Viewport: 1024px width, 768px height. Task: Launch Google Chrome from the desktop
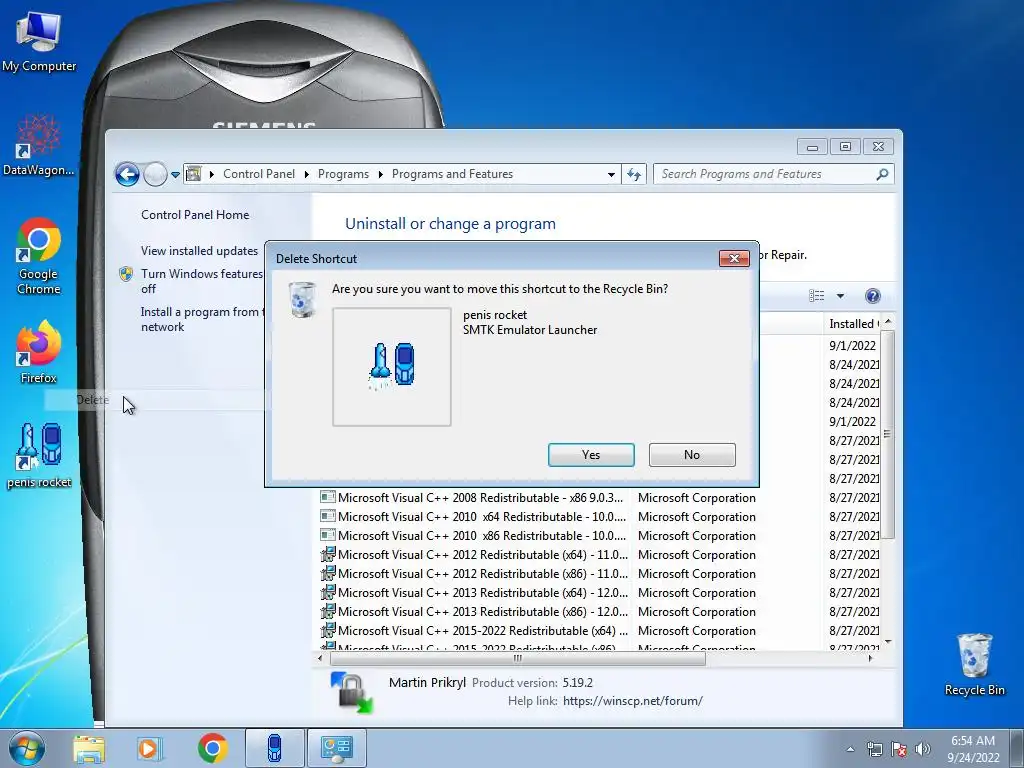pyautogui.click(x=39, y=256)
